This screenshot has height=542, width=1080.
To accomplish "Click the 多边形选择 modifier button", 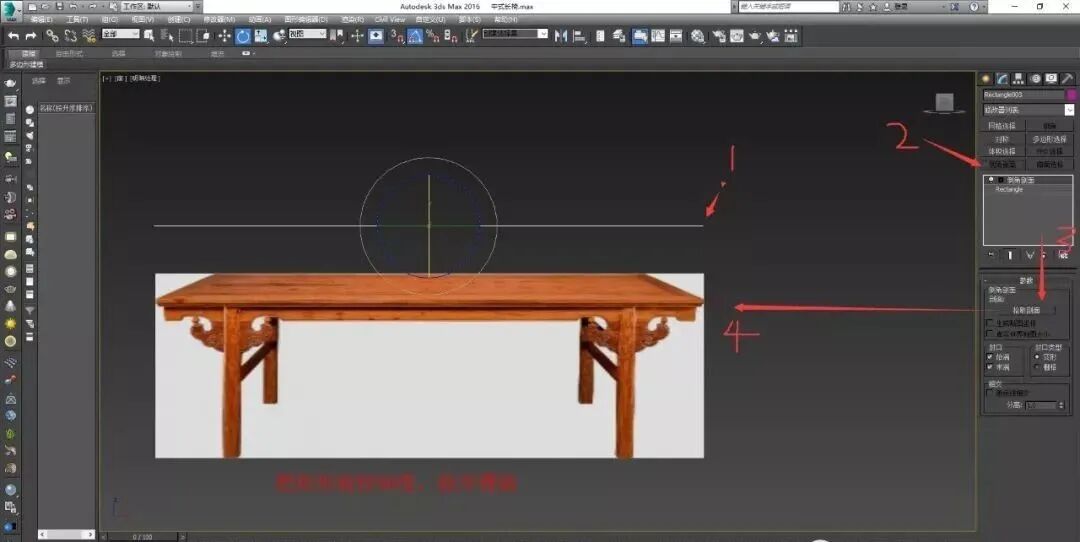I will click(x=1050, y=139).
